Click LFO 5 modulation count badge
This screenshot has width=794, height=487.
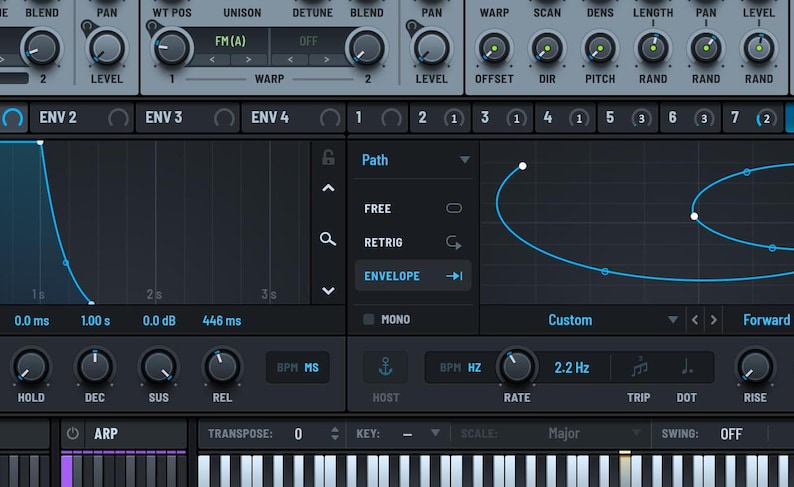click(641, 118)
